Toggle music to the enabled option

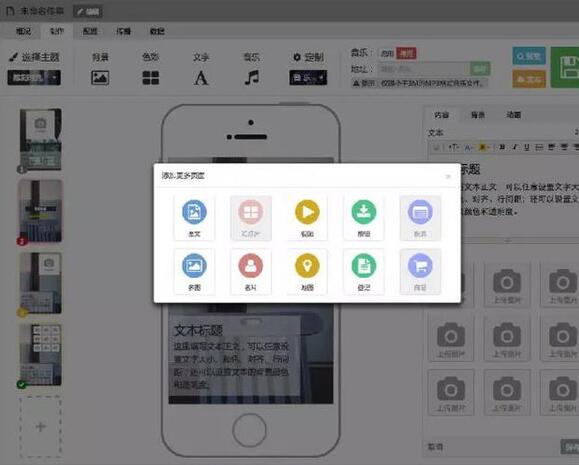point(387,54)
